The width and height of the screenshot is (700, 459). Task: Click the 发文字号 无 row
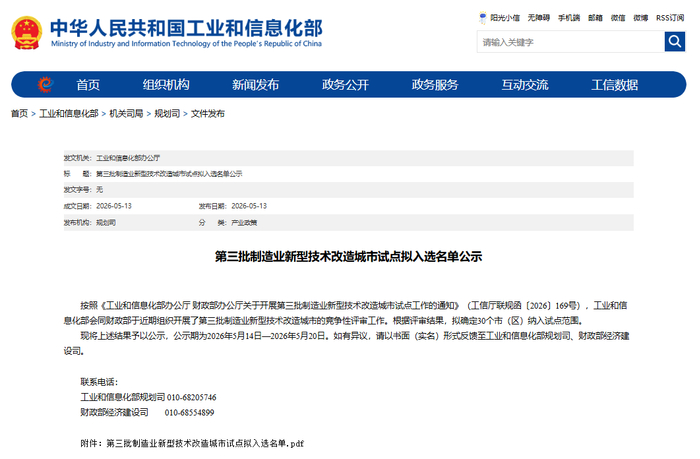click(x=349, y=190)
